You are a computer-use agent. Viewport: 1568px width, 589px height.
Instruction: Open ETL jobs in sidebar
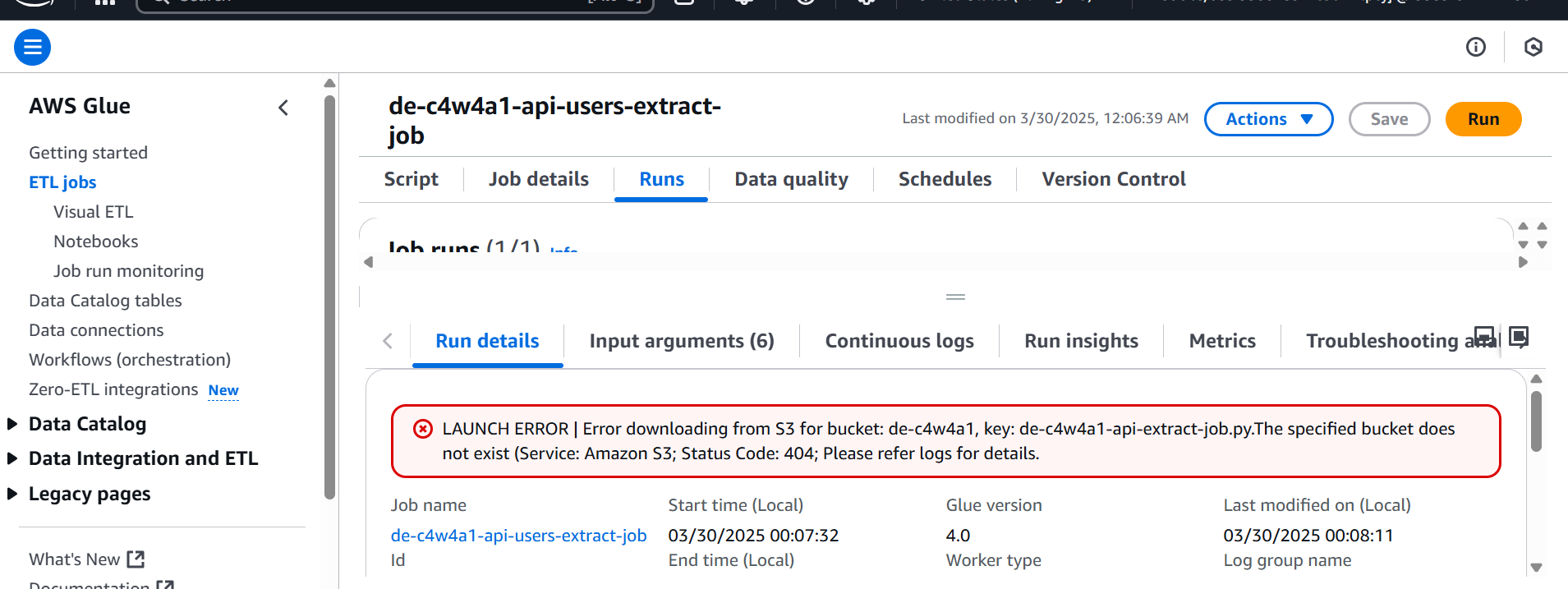pyautogui.click(x=62, y=182)
